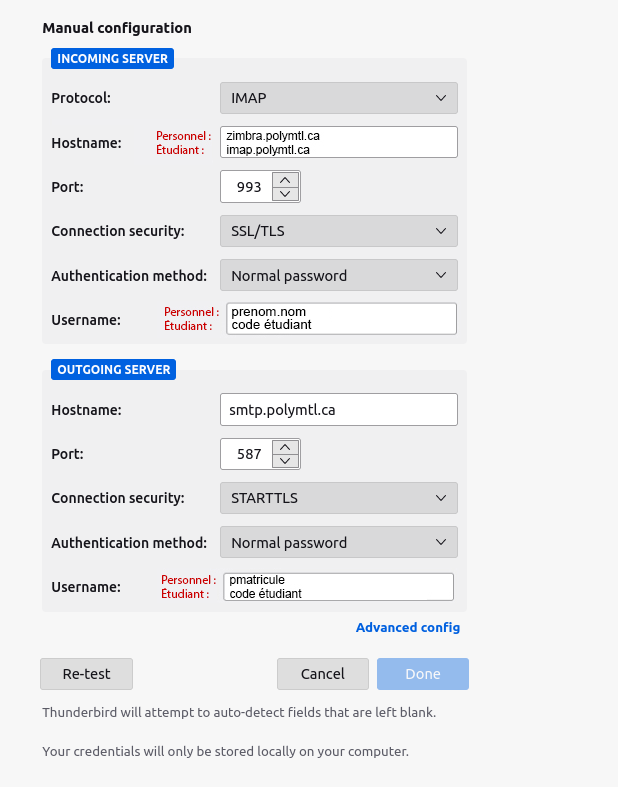Click the outgoing Username field
Image resolution: width=618 pixels, height=787 pixels.
338,587
